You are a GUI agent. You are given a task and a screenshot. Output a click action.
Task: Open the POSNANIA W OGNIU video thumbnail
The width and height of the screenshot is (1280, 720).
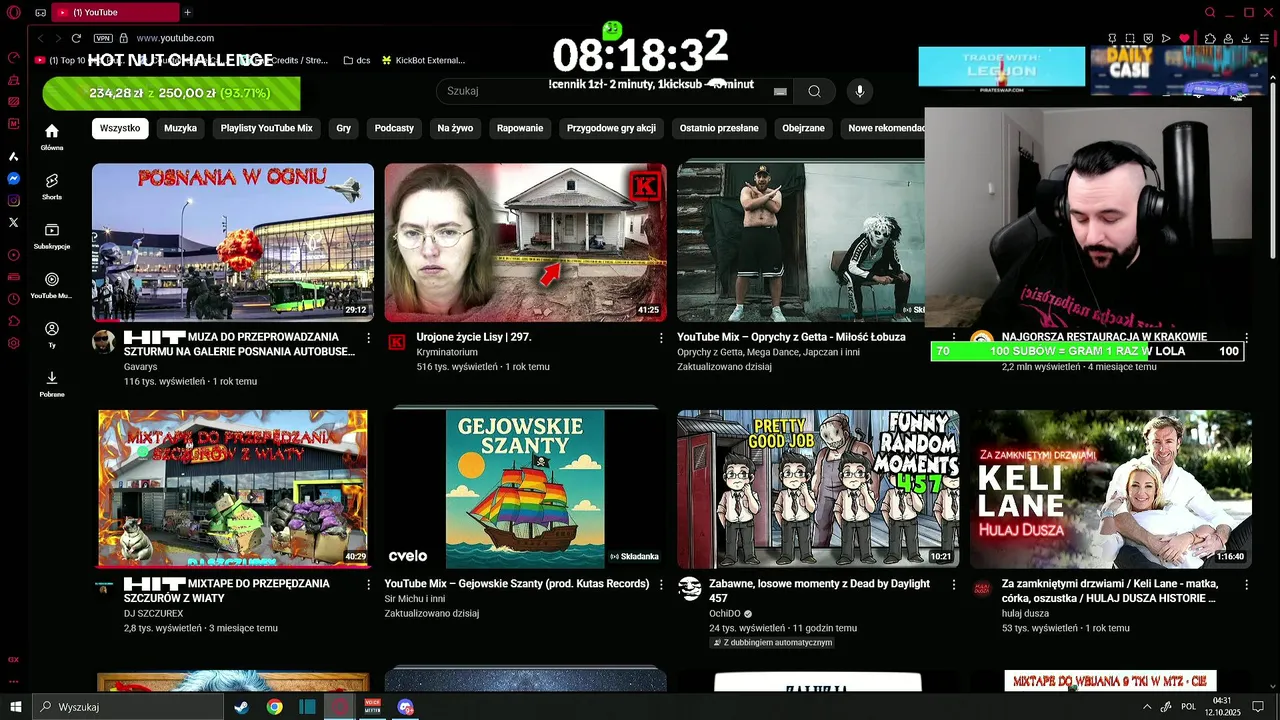tap(233, 242)
